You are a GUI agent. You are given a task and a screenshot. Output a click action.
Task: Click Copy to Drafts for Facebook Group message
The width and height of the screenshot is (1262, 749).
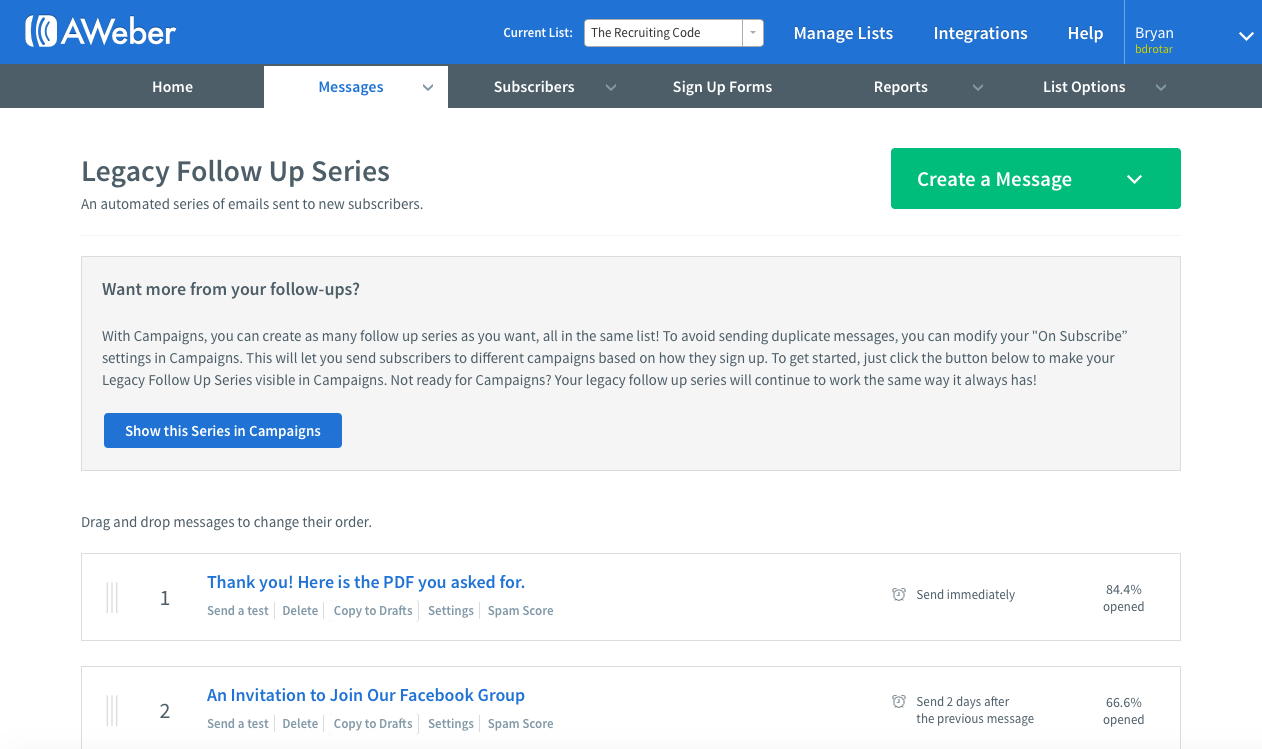point(373,724)
